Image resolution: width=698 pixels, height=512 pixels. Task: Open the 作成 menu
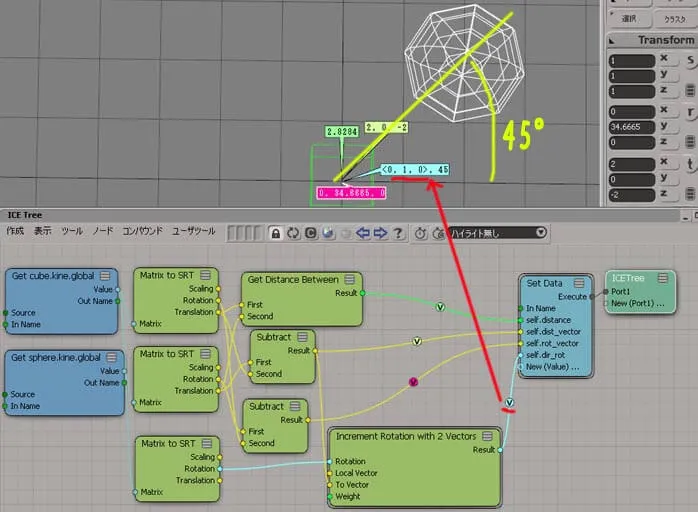(15, 231)
